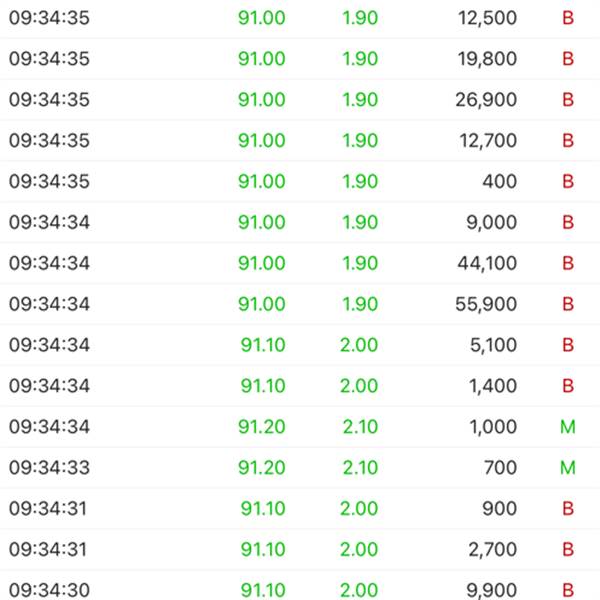
Task: Select the trade row with volume 2,700
Action: point(300,550)
